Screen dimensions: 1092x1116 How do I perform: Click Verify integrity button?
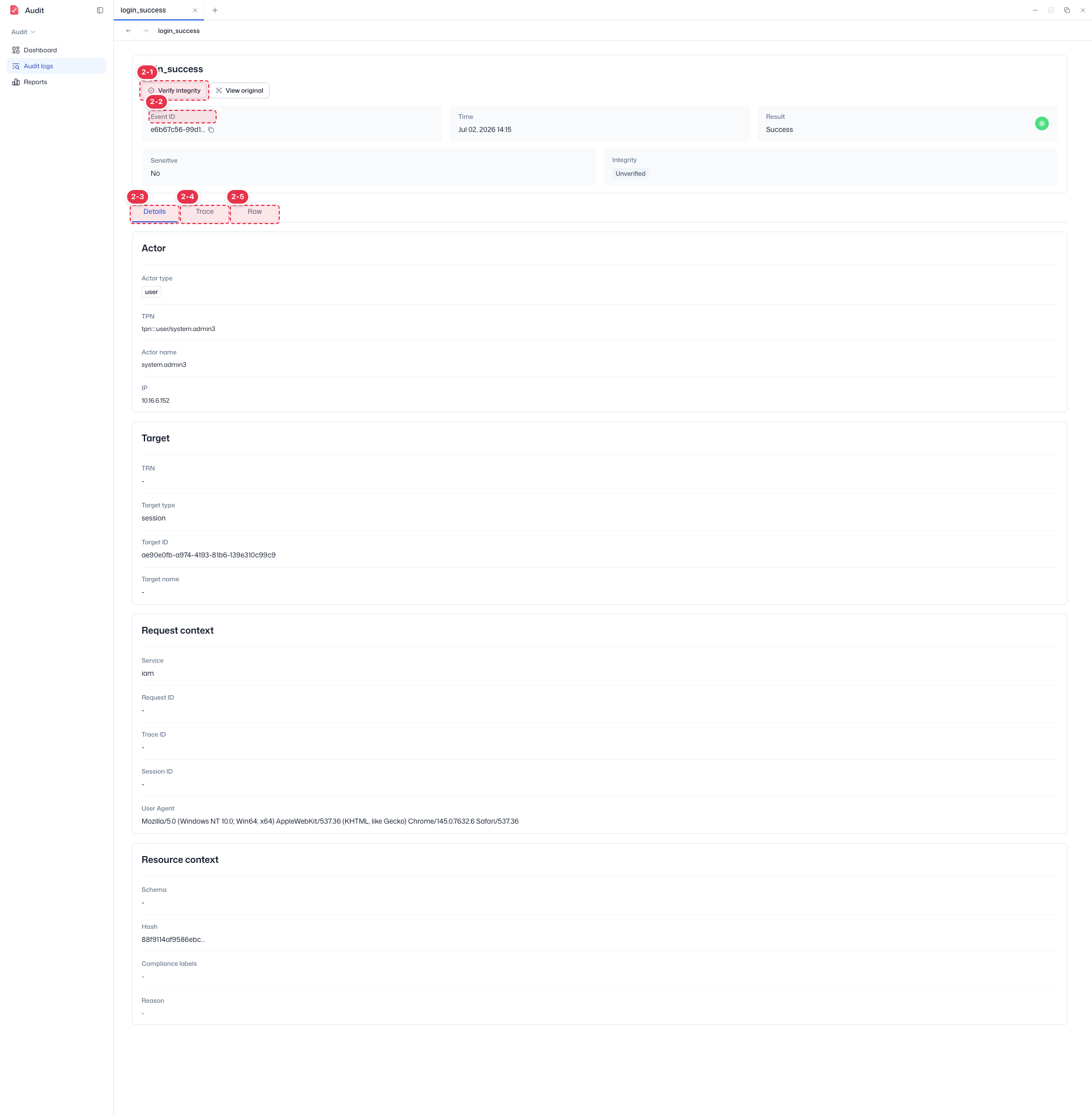175,90
